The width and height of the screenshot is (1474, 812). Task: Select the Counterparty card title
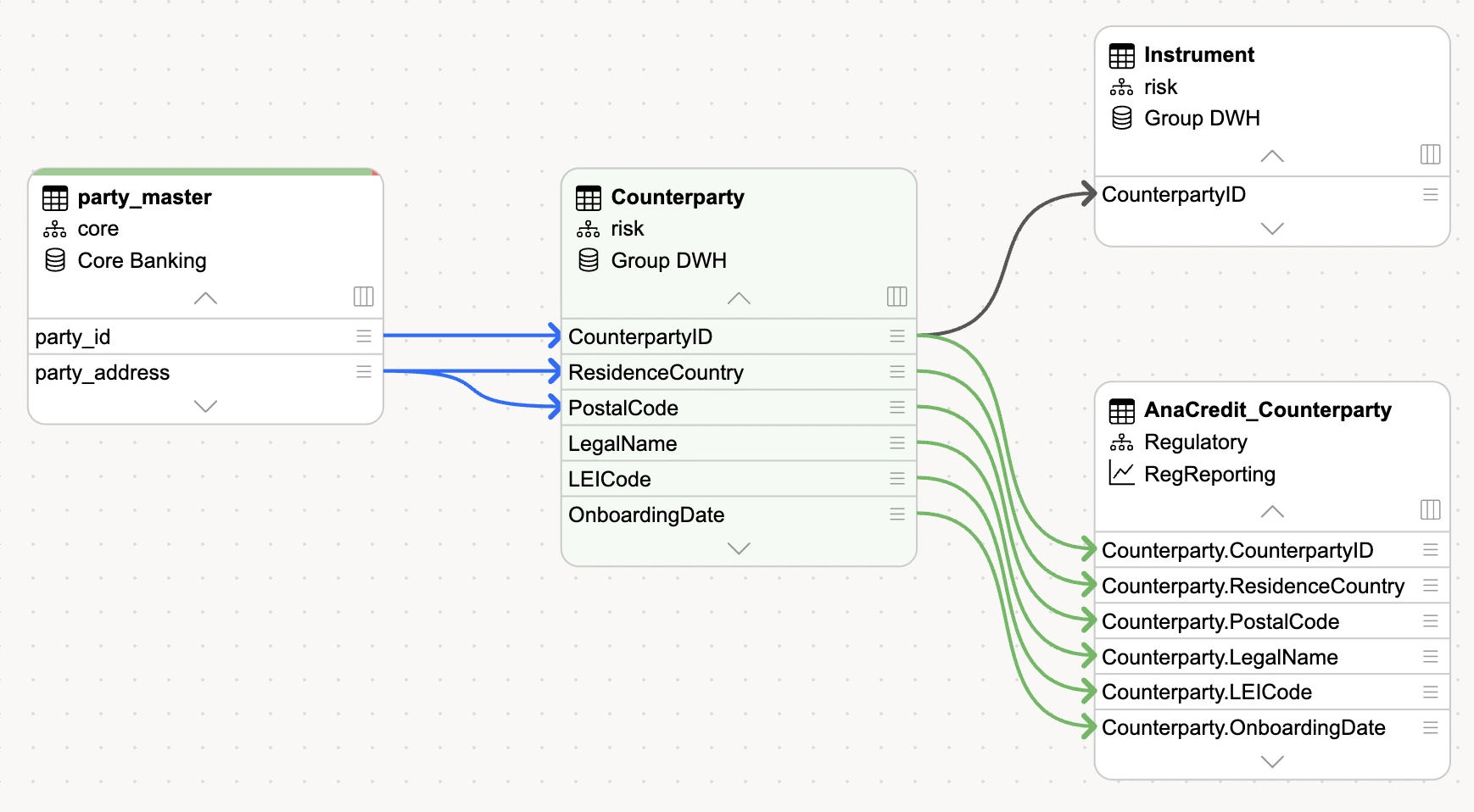[678, 197]
